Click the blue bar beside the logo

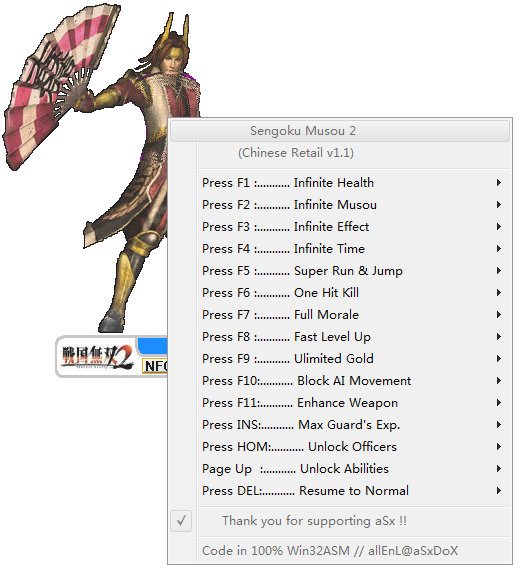(153, 345)
